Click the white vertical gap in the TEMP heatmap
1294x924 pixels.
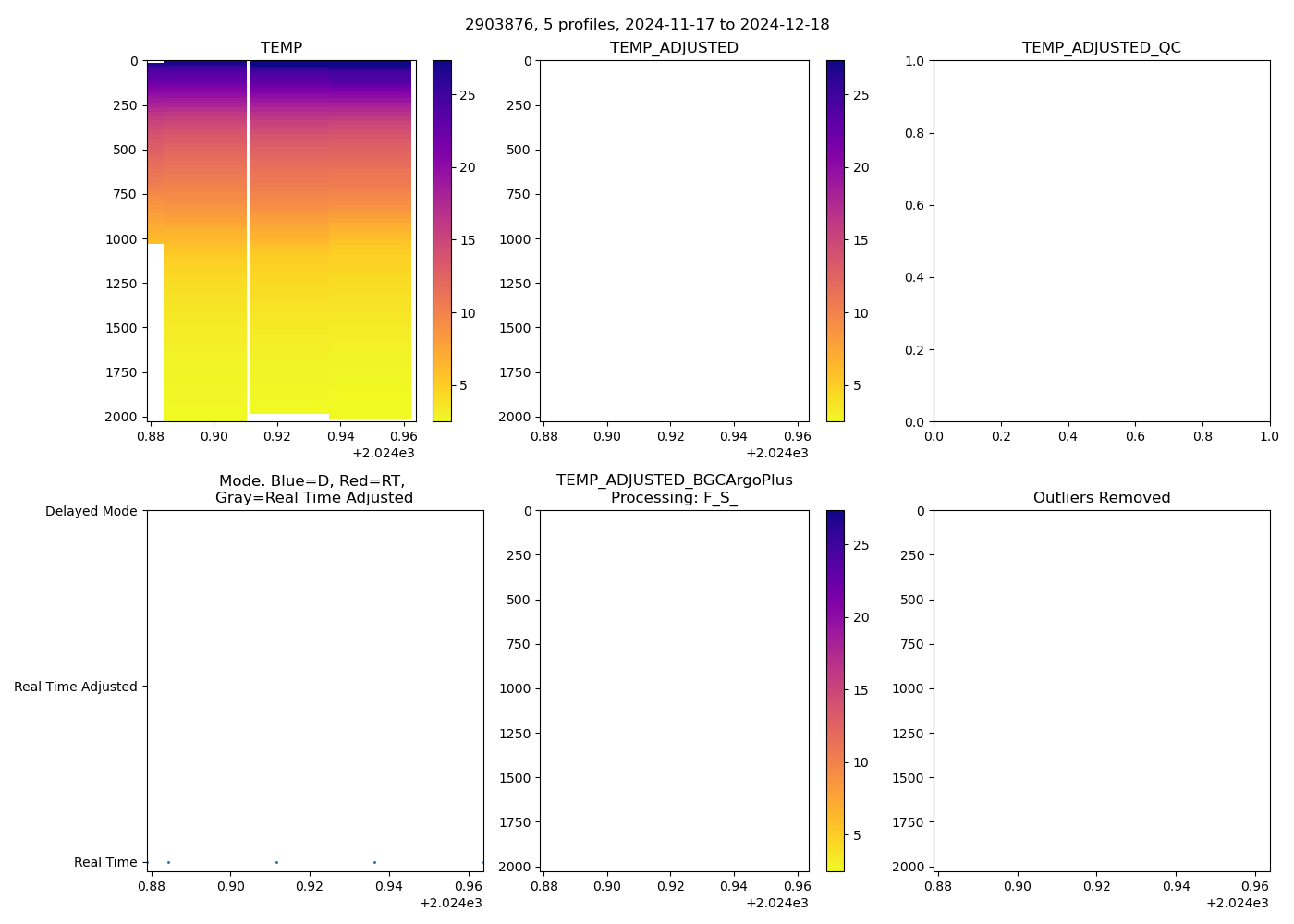point(249,240)
